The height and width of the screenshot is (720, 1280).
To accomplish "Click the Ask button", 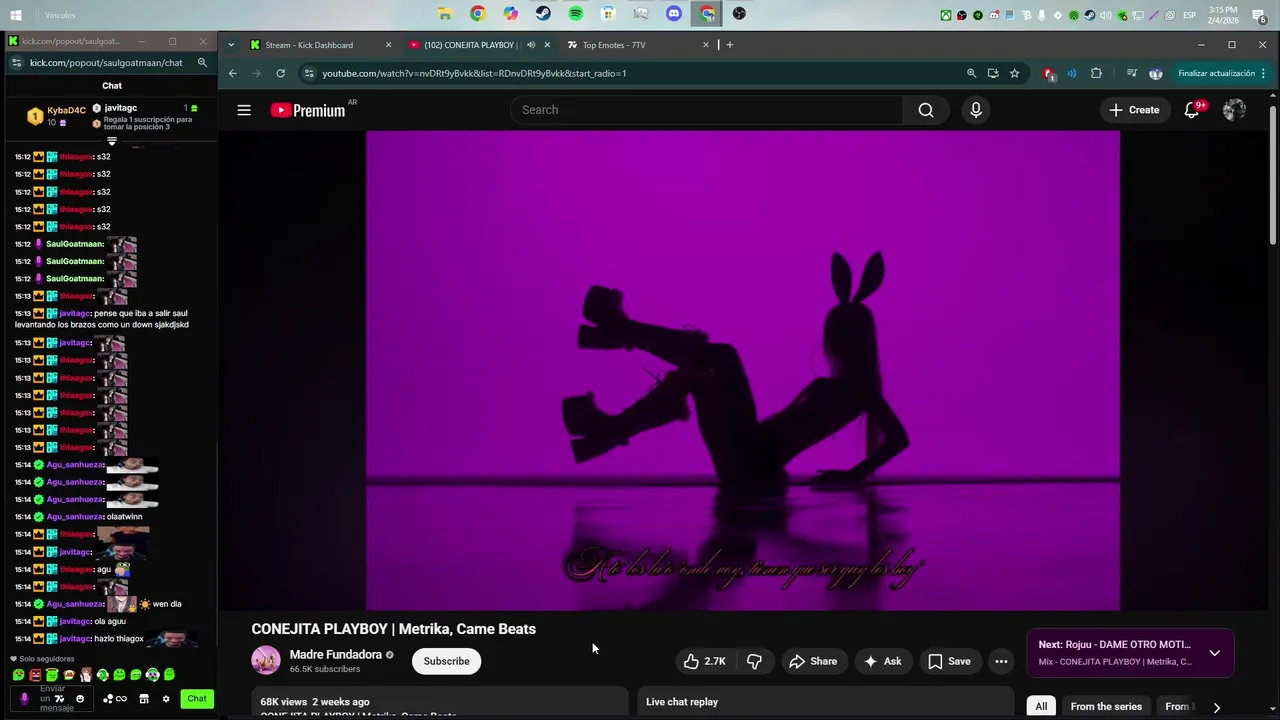I will (882, 661).
